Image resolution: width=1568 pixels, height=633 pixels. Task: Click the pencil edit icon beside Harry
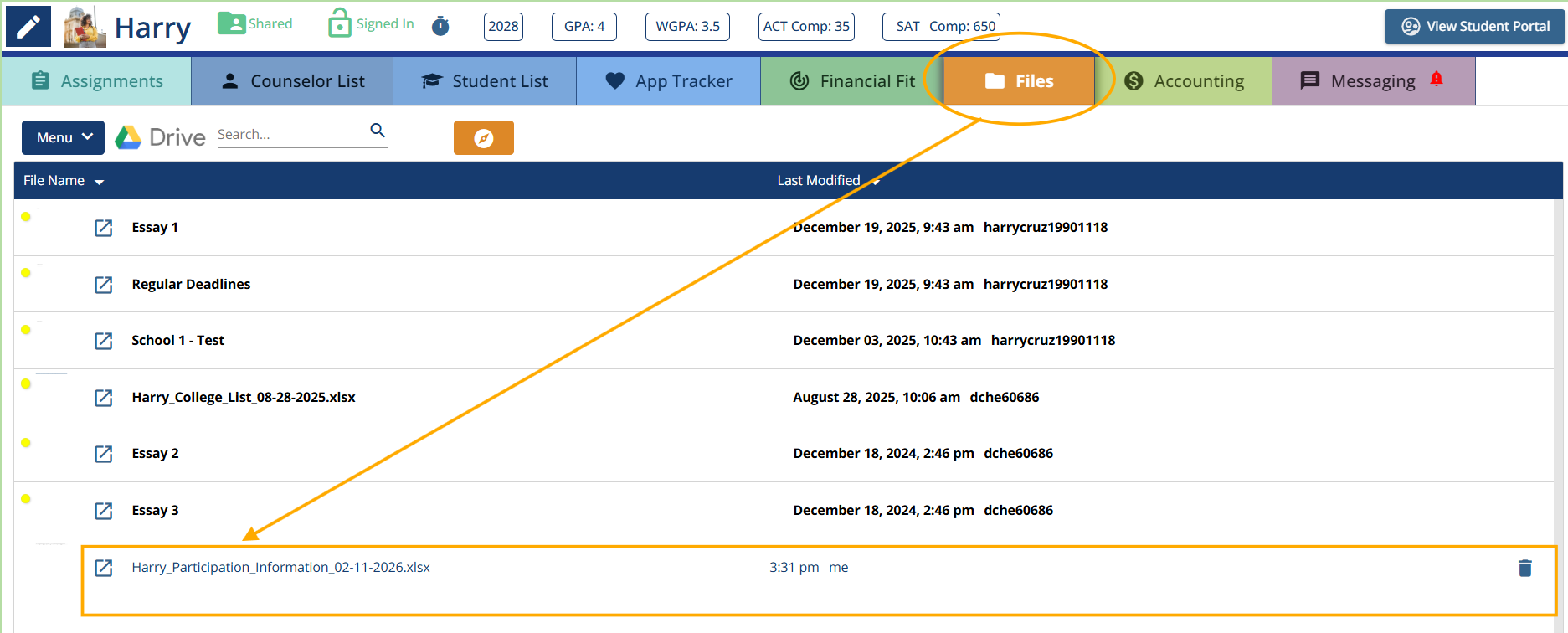tap(28, 27)
